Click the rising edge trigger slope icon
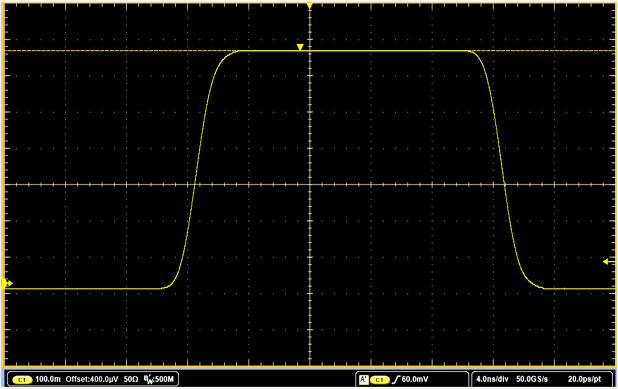618x389 pixels. click(x=396, y=380)
